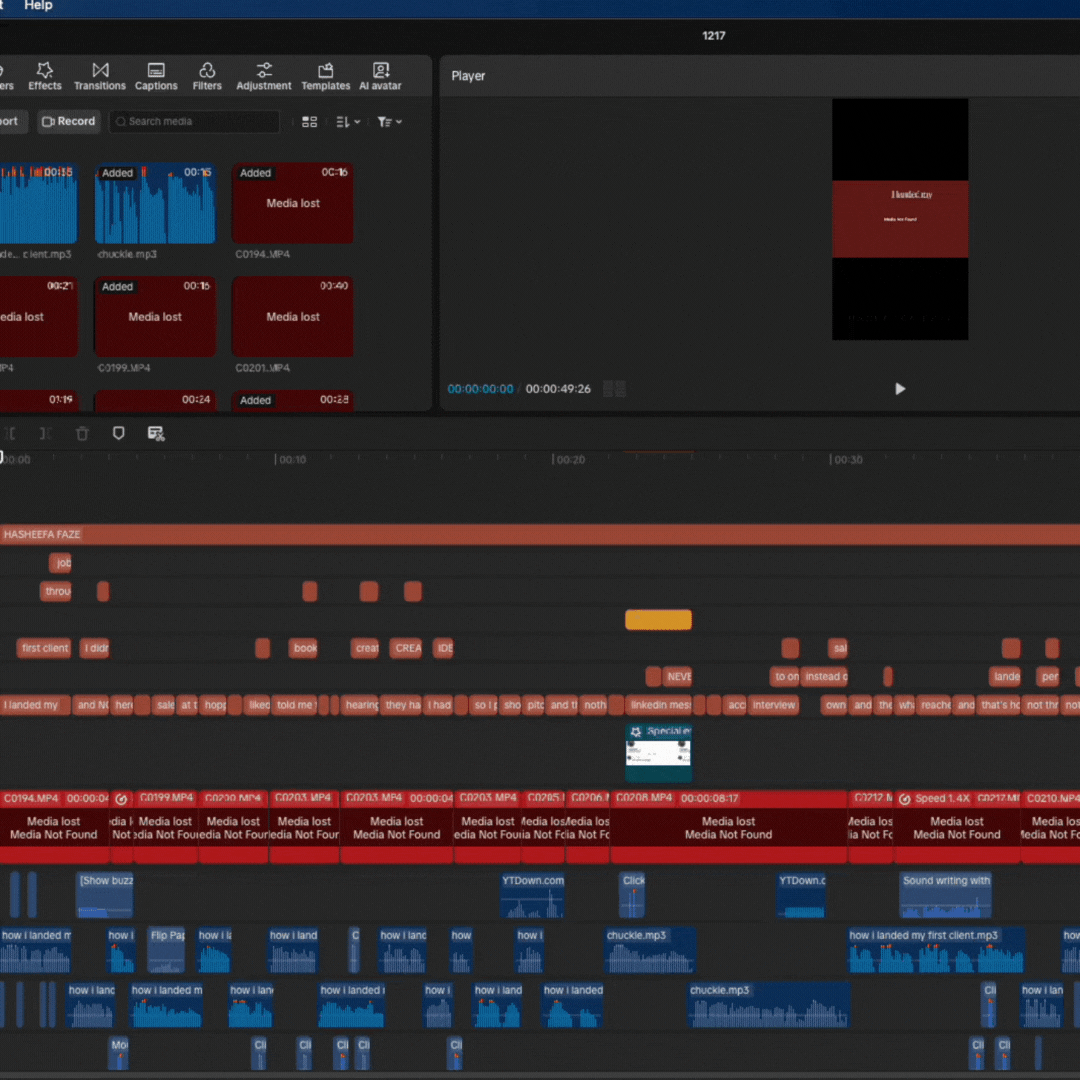The image size is (1080, 1080).
Task: Select the chuckle.mp3 media thumbnail
Action: tap(155, 204)
